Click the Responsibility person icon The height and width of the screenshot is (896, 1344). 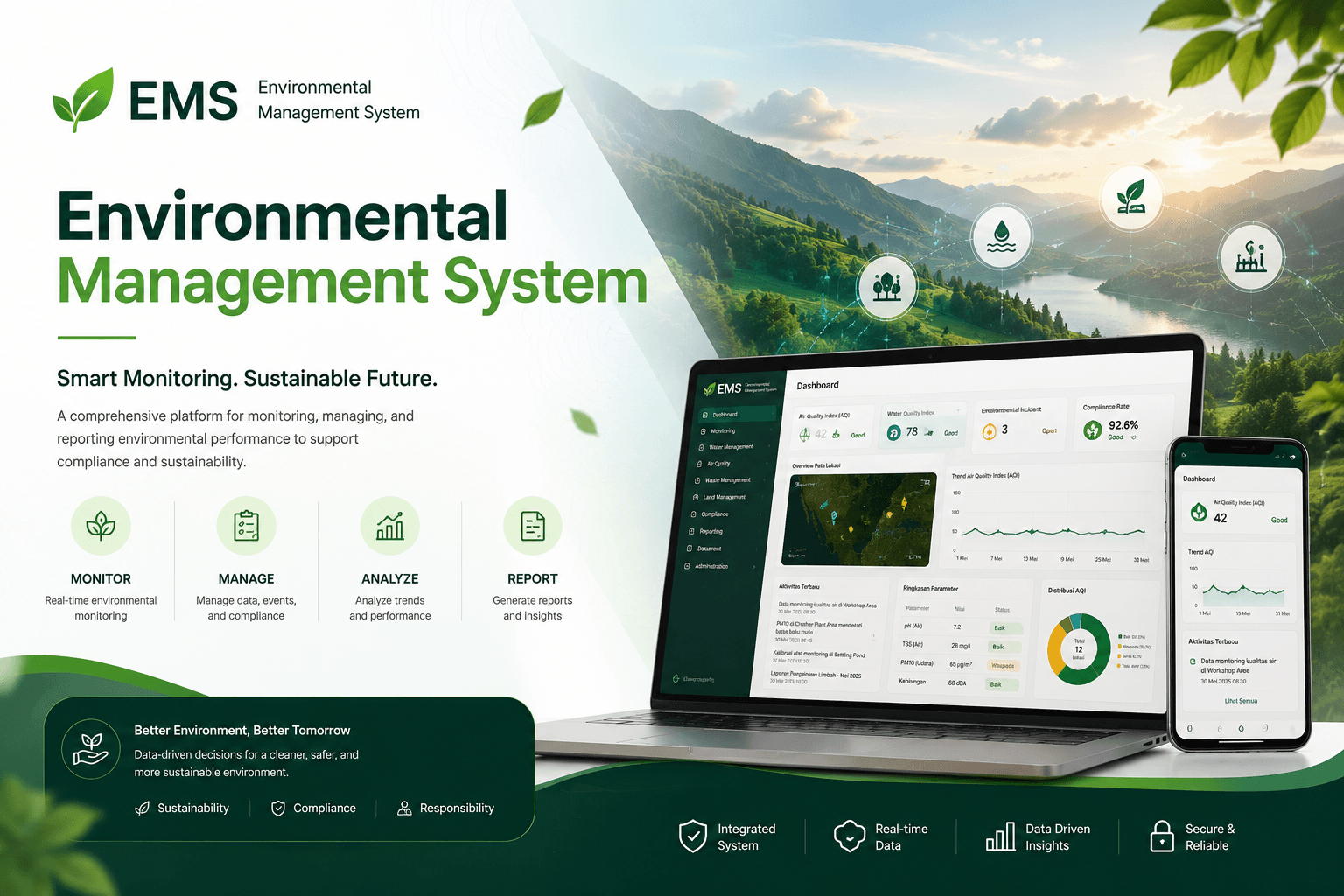(x=404, y=808)
